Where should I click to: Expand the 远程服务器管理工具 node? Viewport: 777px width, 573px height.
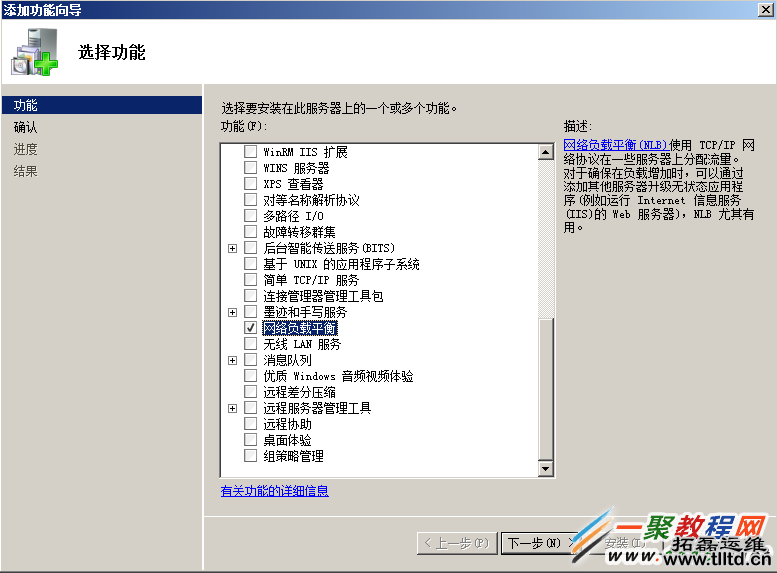[232, 408]
